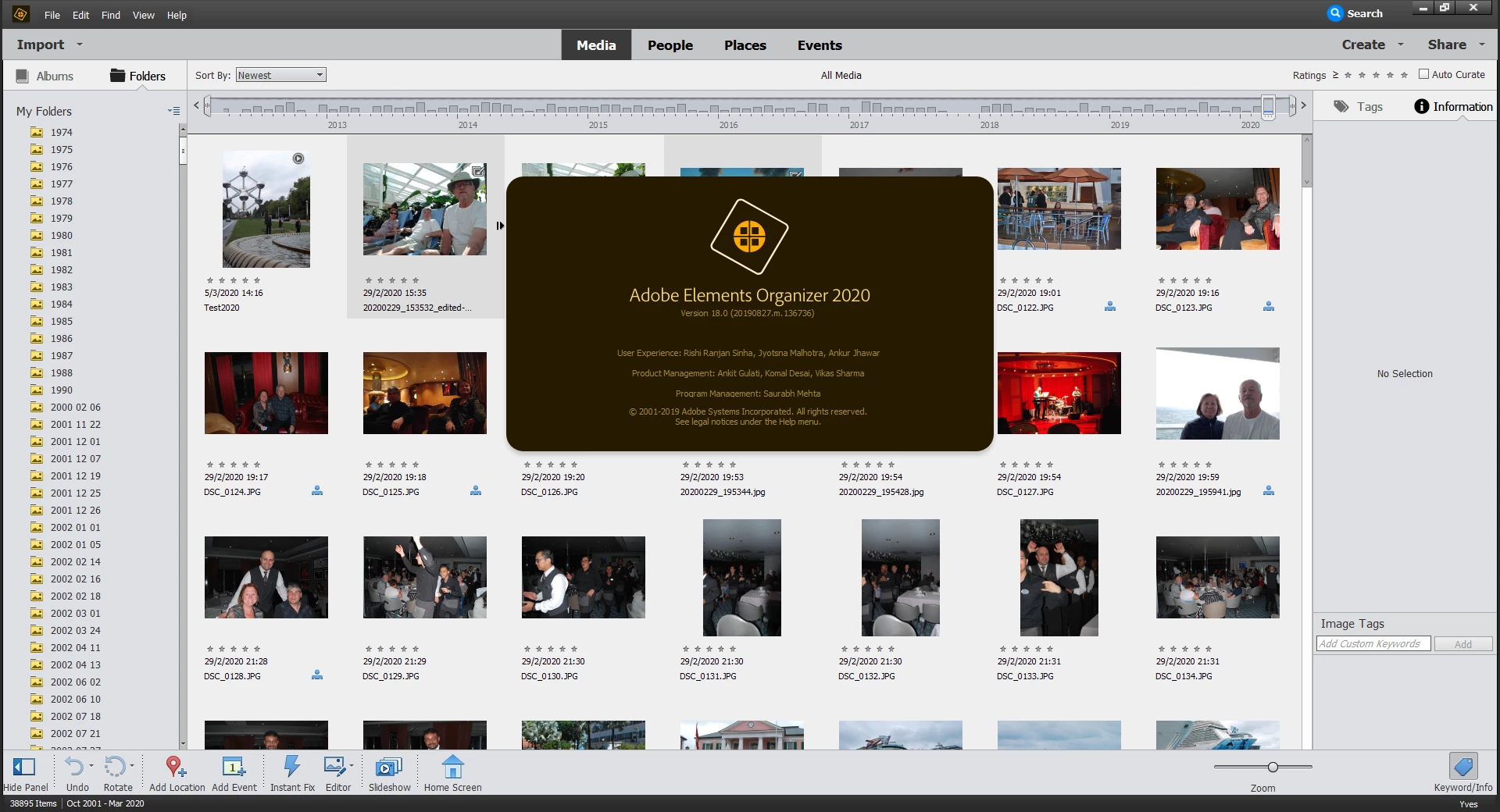Click the Hide Panel icon
This screenshot has height=812, width=1500.
click(x=24, y=767)
